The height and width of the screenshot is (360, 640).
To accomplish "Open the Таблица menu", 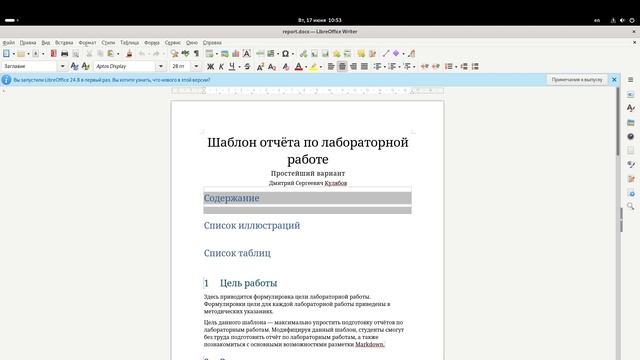I will point(129,42).
